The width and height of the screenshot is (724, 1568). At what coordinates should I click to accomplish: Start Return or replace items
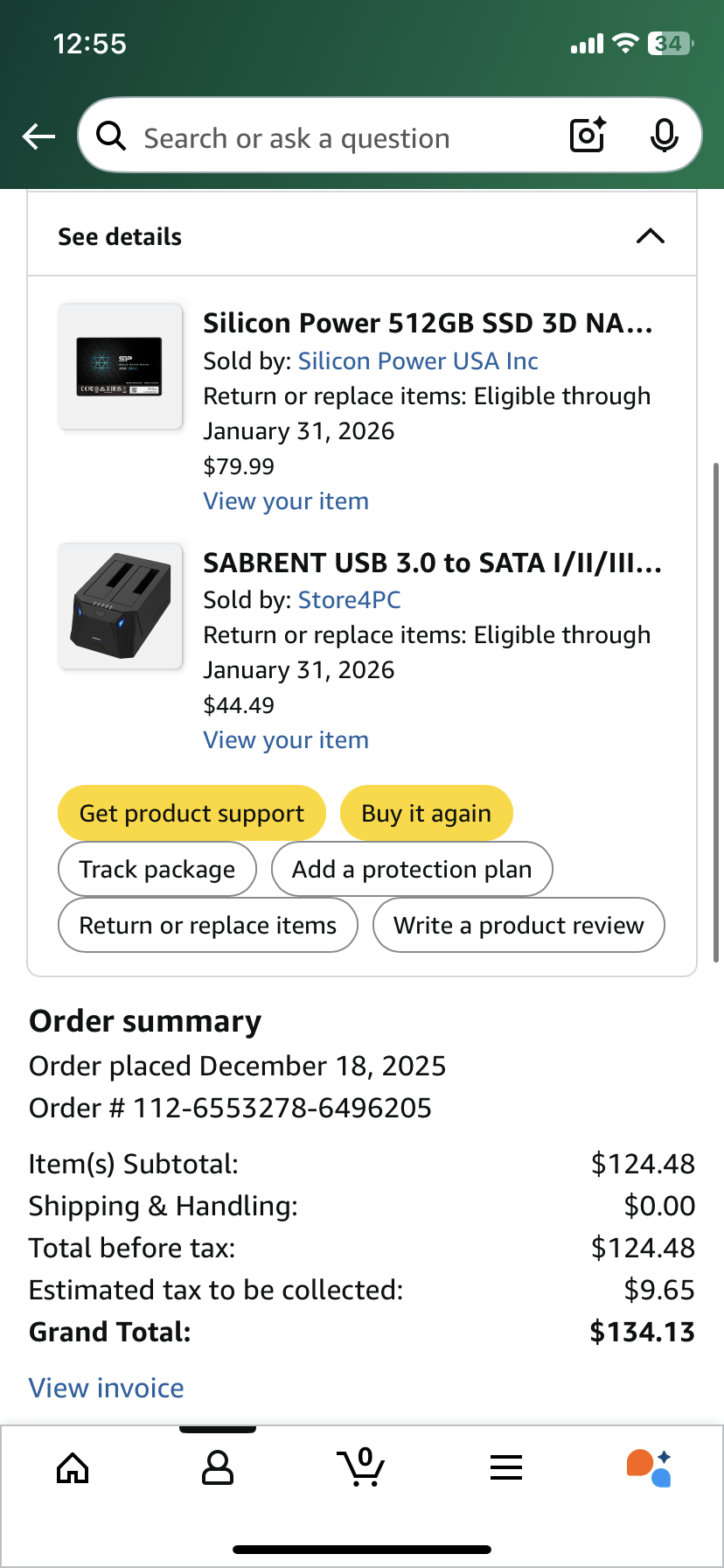[208, 925]
